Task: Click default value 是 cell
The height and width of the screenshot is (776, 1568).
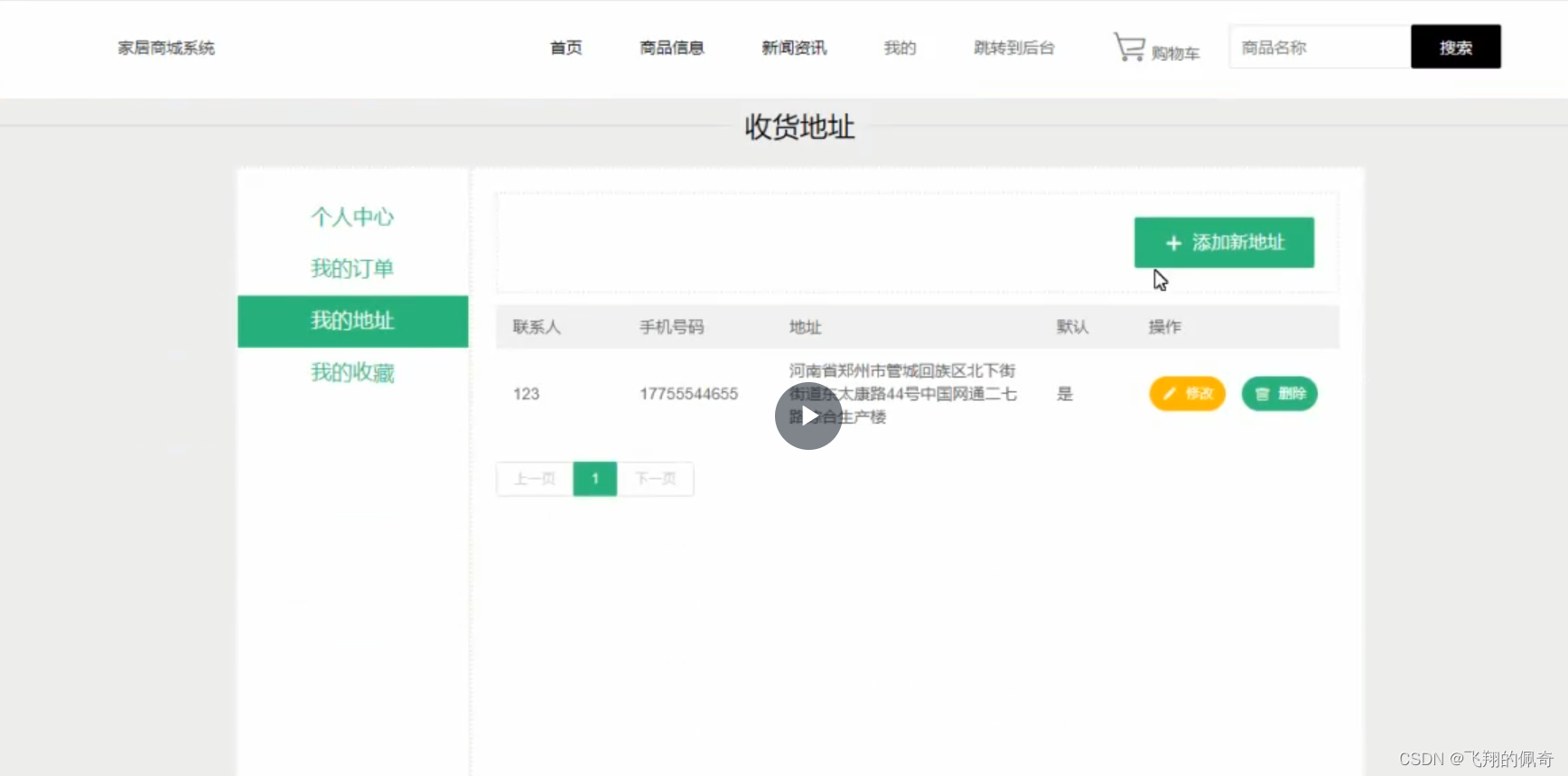Action: (x=1065, y=394)
